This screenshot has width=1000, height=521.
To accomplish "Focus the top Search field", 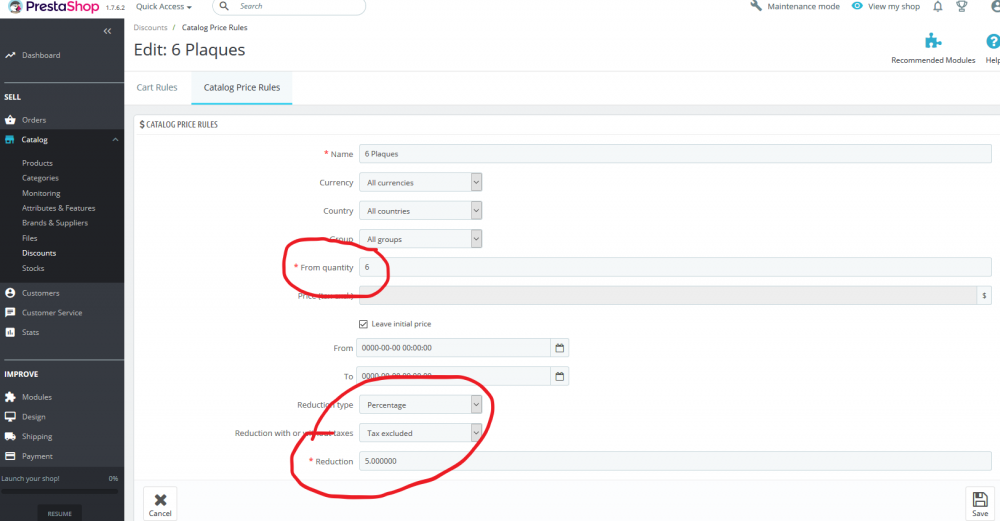I will click(x=289, y=6).
